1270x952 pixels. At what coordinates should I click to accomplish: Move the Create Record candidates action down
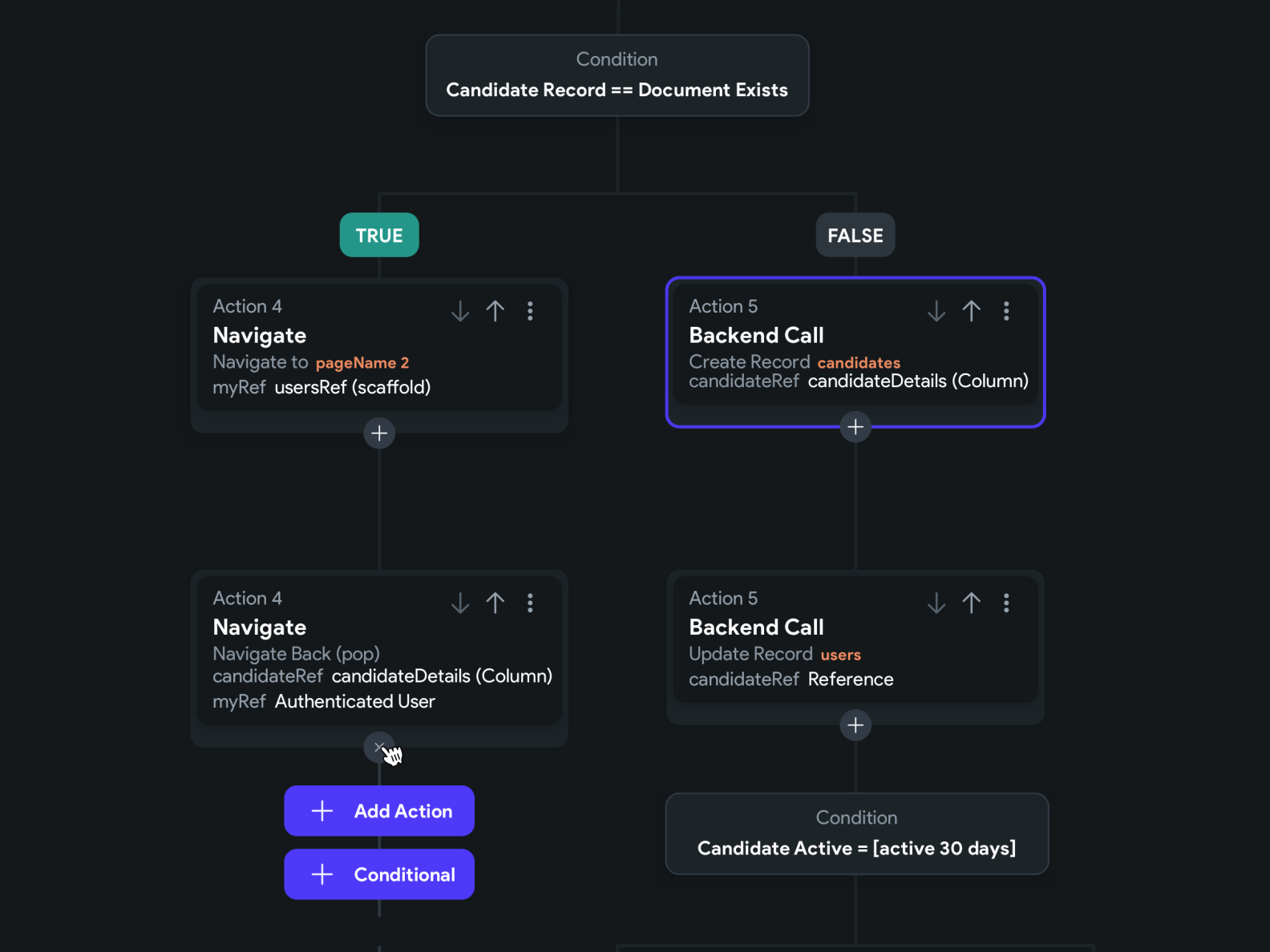[x=936, y=311]
